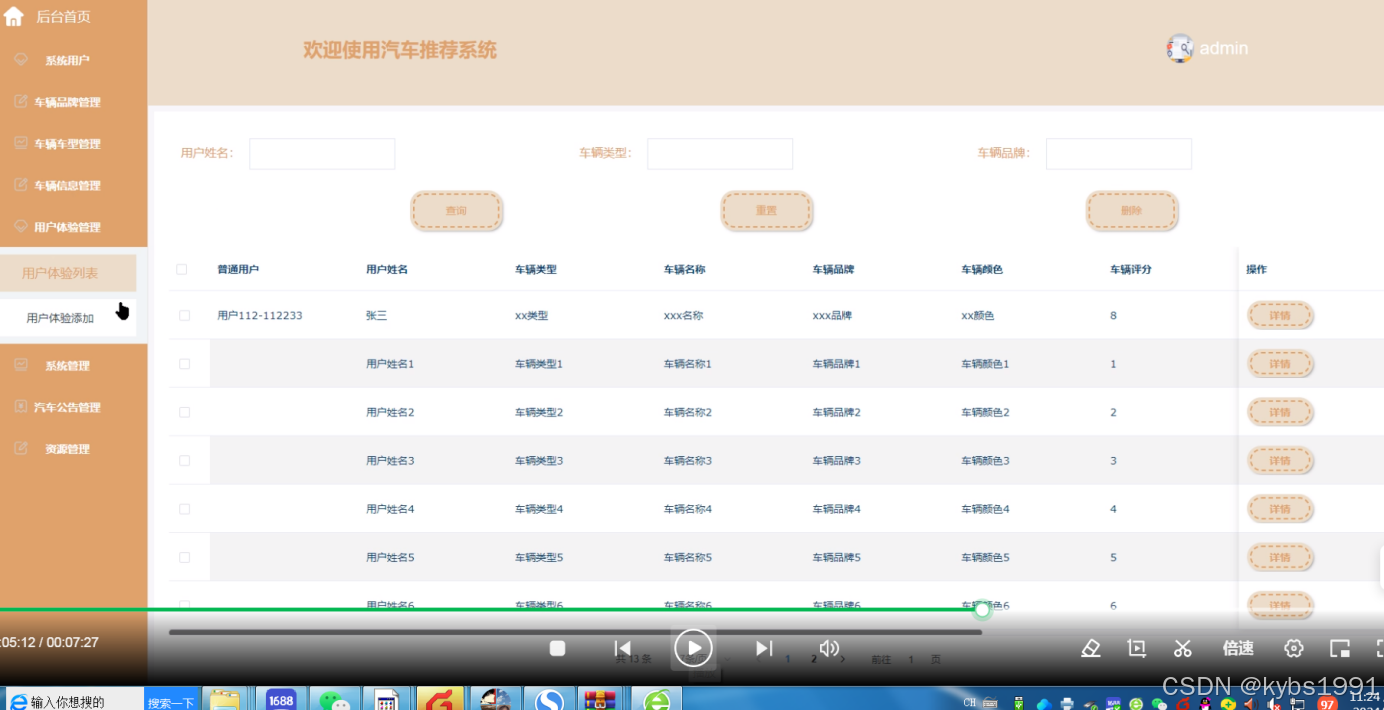Skip to previous track in player
Screen dimensions: 1384x710
[x=622, y=648]
